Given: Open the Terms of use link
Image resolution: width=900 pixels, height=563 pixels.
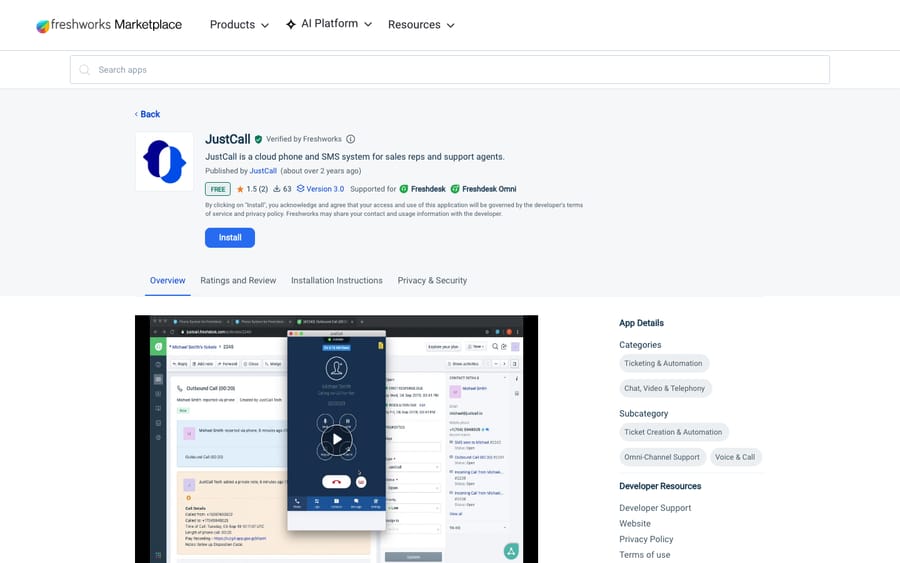Looking at the screenshot, I should 645,554.
